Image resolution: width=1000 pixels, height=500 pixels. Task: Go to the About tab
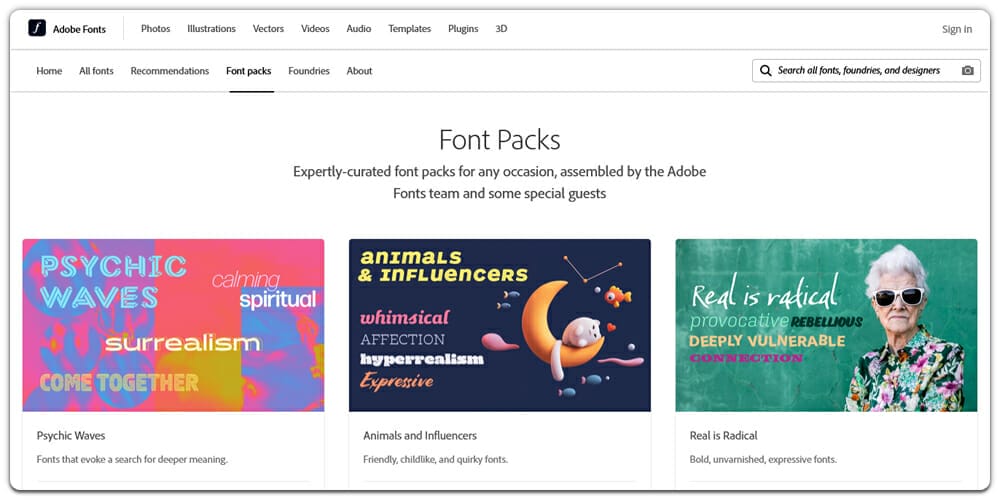click(x=359, y=71)
